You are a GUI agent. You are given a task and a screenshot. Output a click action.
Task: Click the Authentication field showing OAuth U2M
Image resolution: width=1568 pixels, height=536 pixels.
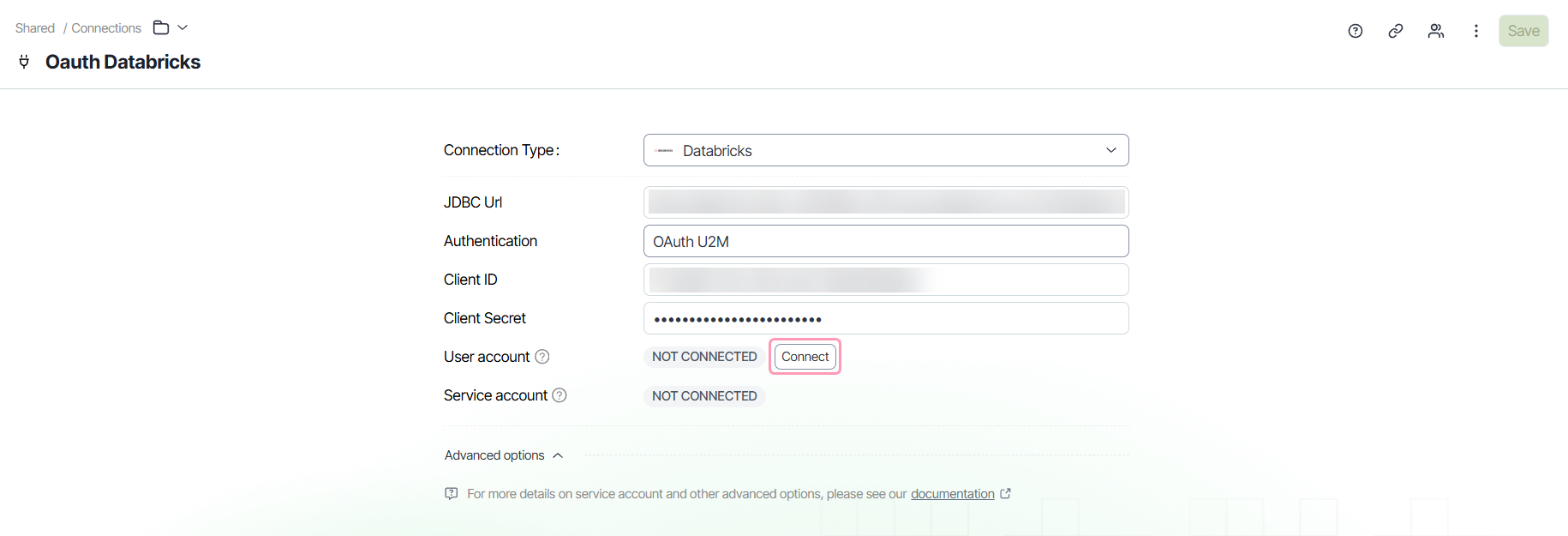(x=886, y=241)
